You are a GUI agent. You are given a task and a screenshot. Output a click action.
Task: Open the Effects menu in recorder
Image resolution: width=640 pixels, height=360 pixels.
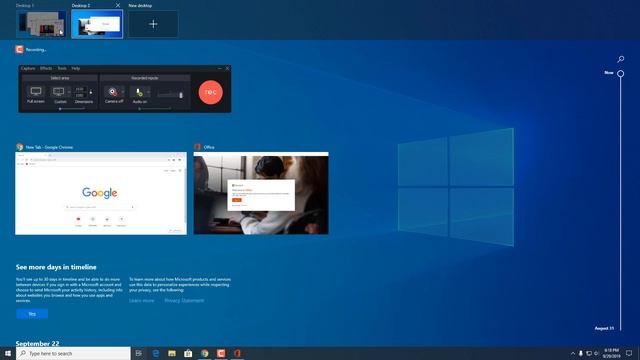[x=46, y=68]
